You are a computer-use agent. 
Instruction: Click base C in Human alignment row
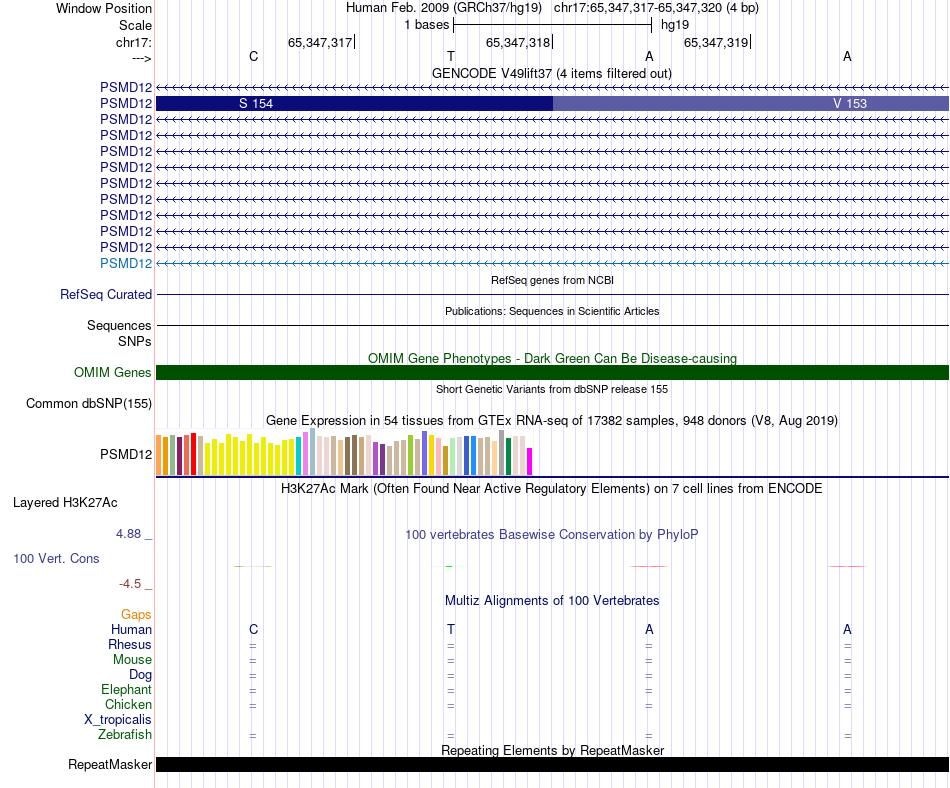point(254,629)
